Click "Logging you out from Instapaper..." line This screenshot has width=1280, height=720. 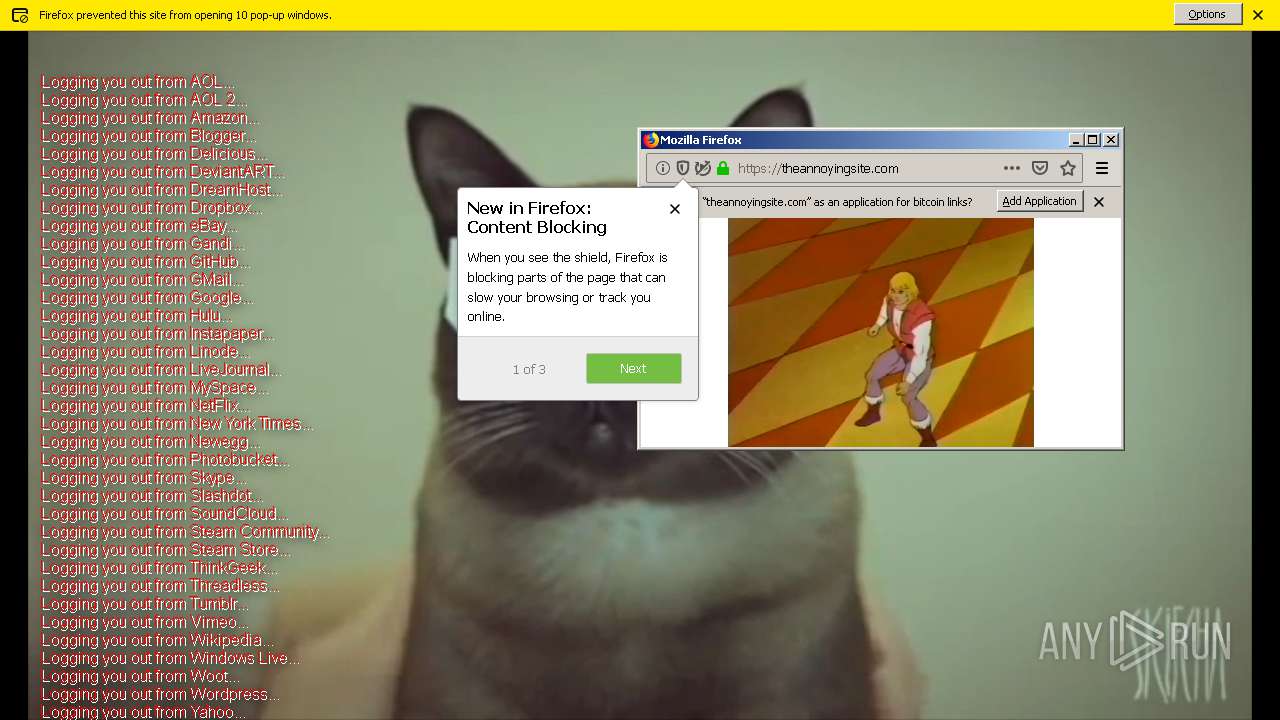click(158, 334)
